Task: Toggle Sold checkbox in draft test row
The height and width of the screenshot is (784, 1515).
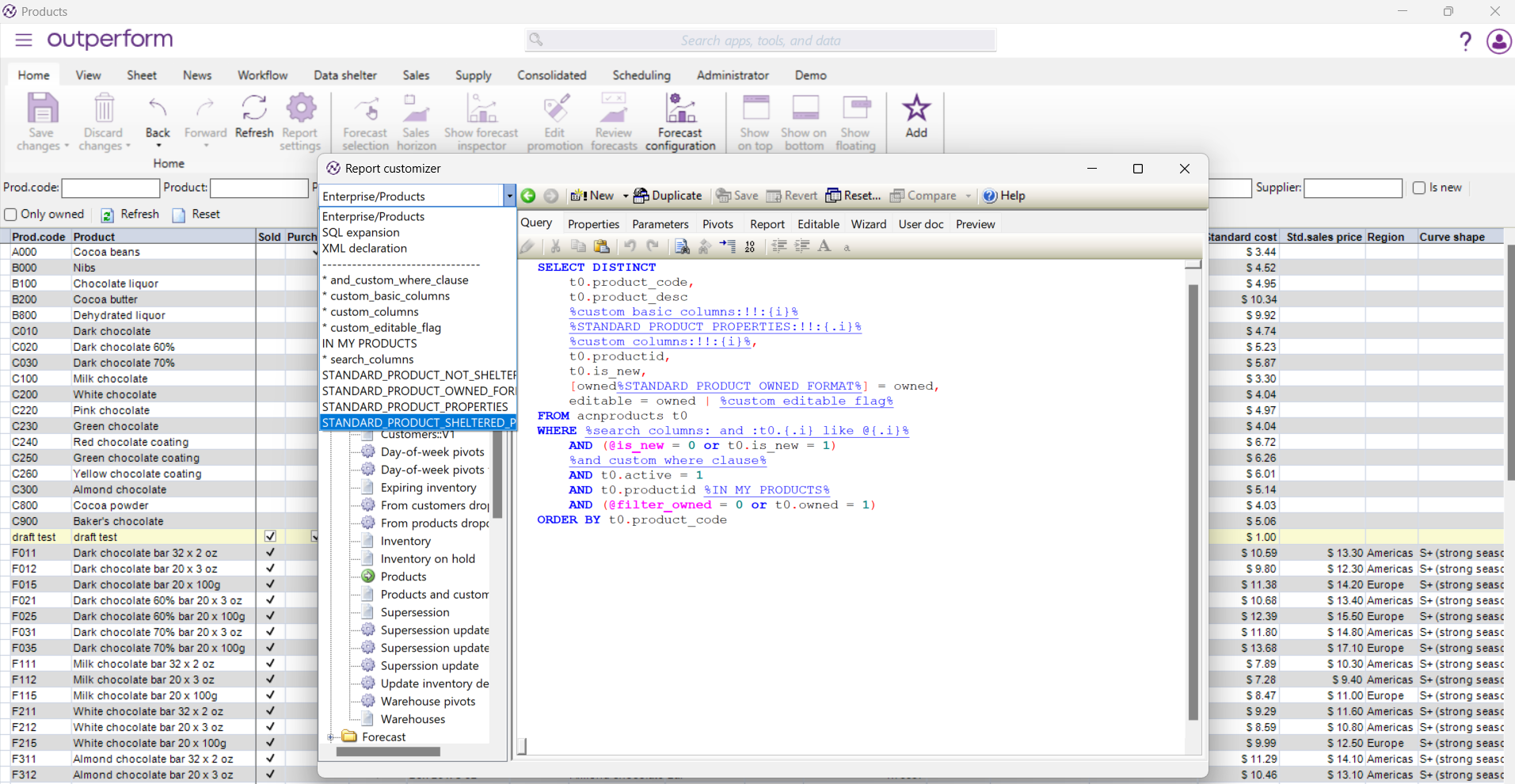Action: pyautogui.click(x=270, y=537)
